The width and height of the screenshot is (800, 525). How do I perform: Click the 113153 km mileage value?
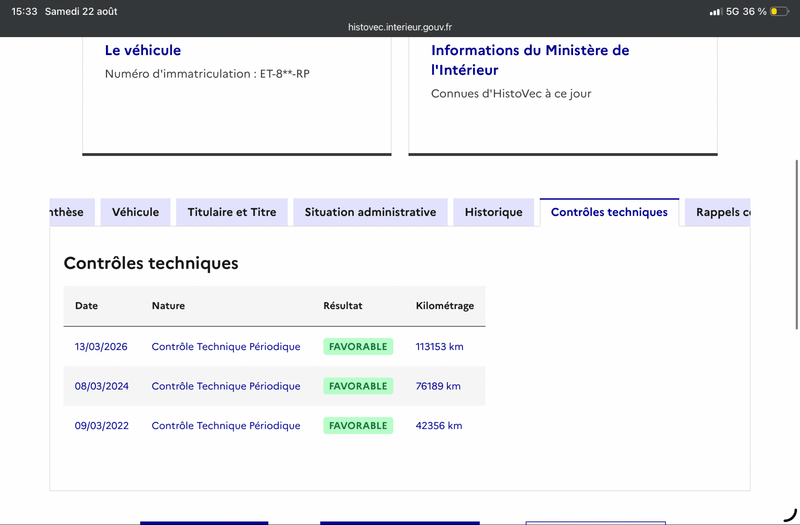coord(439,346)
